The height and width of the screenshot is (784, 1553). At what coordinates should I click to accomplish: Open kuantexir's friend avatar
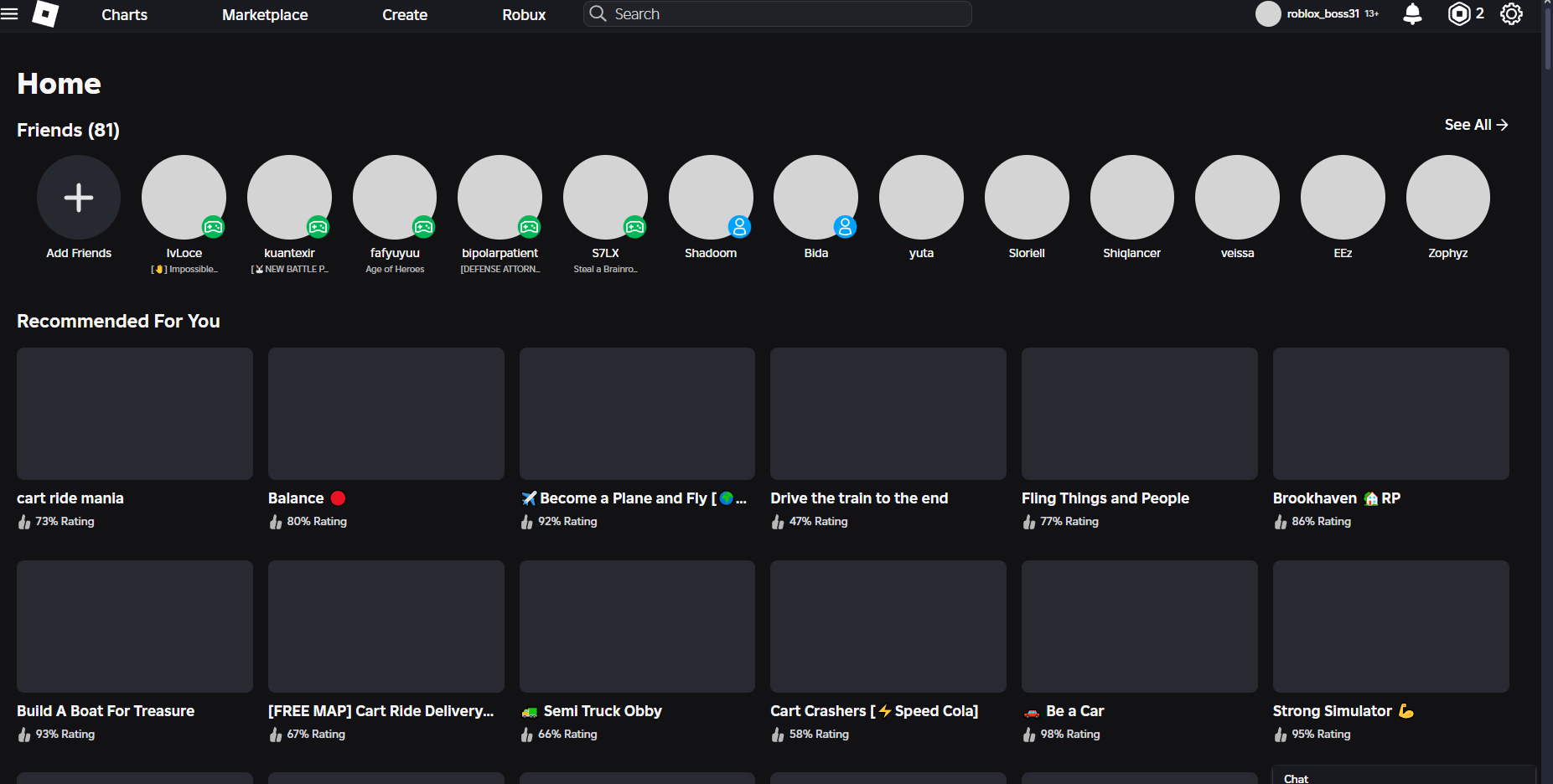[289, 197]
